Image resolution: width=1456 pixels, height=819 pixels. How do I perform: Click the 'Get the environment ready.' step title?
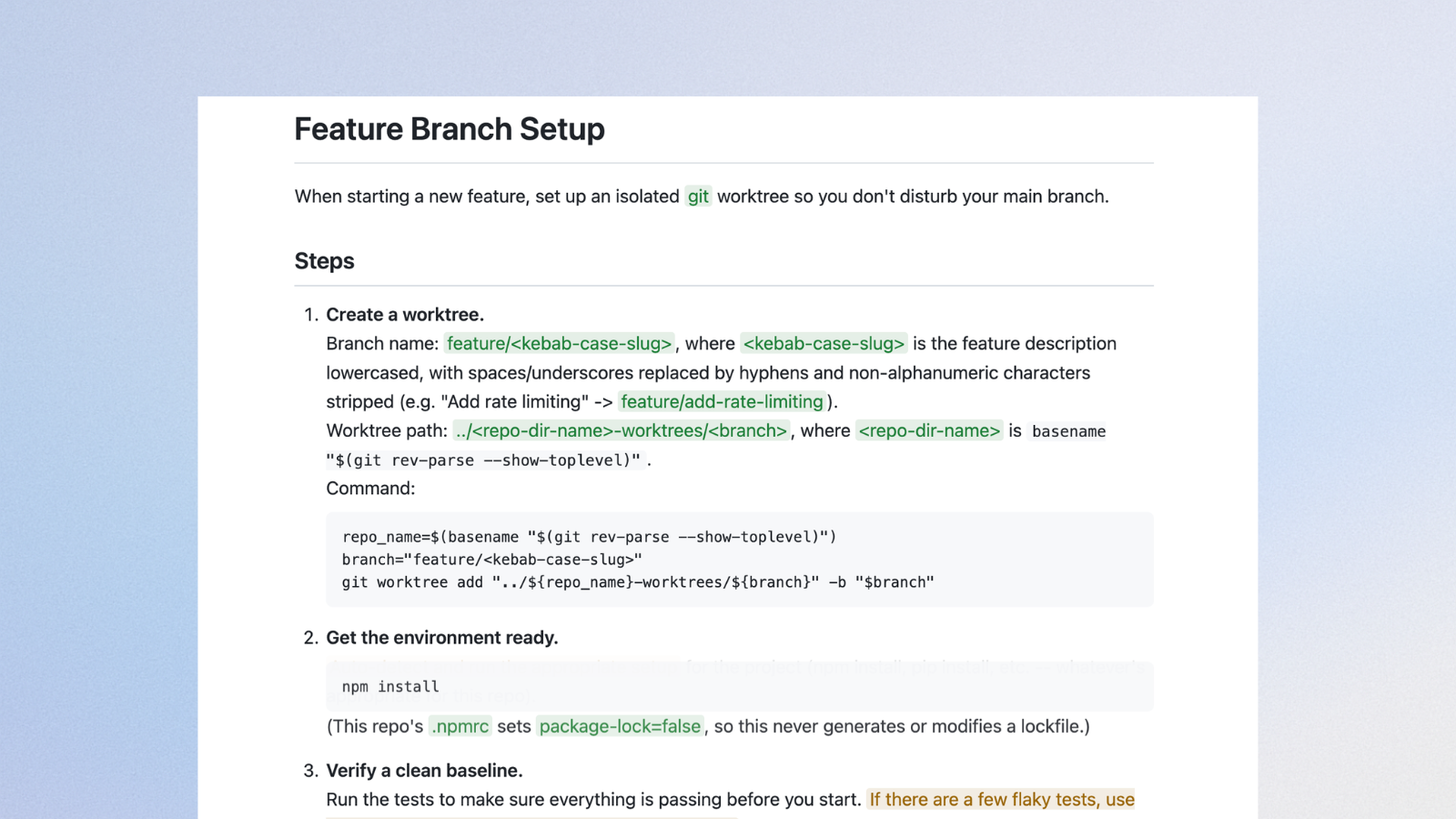tap(442, 638)
